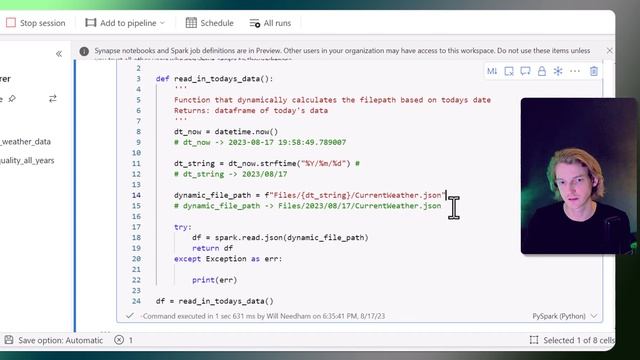Open the Schedule option
Viewport: 640px width, 360px height.
click(x=209, y=23)
